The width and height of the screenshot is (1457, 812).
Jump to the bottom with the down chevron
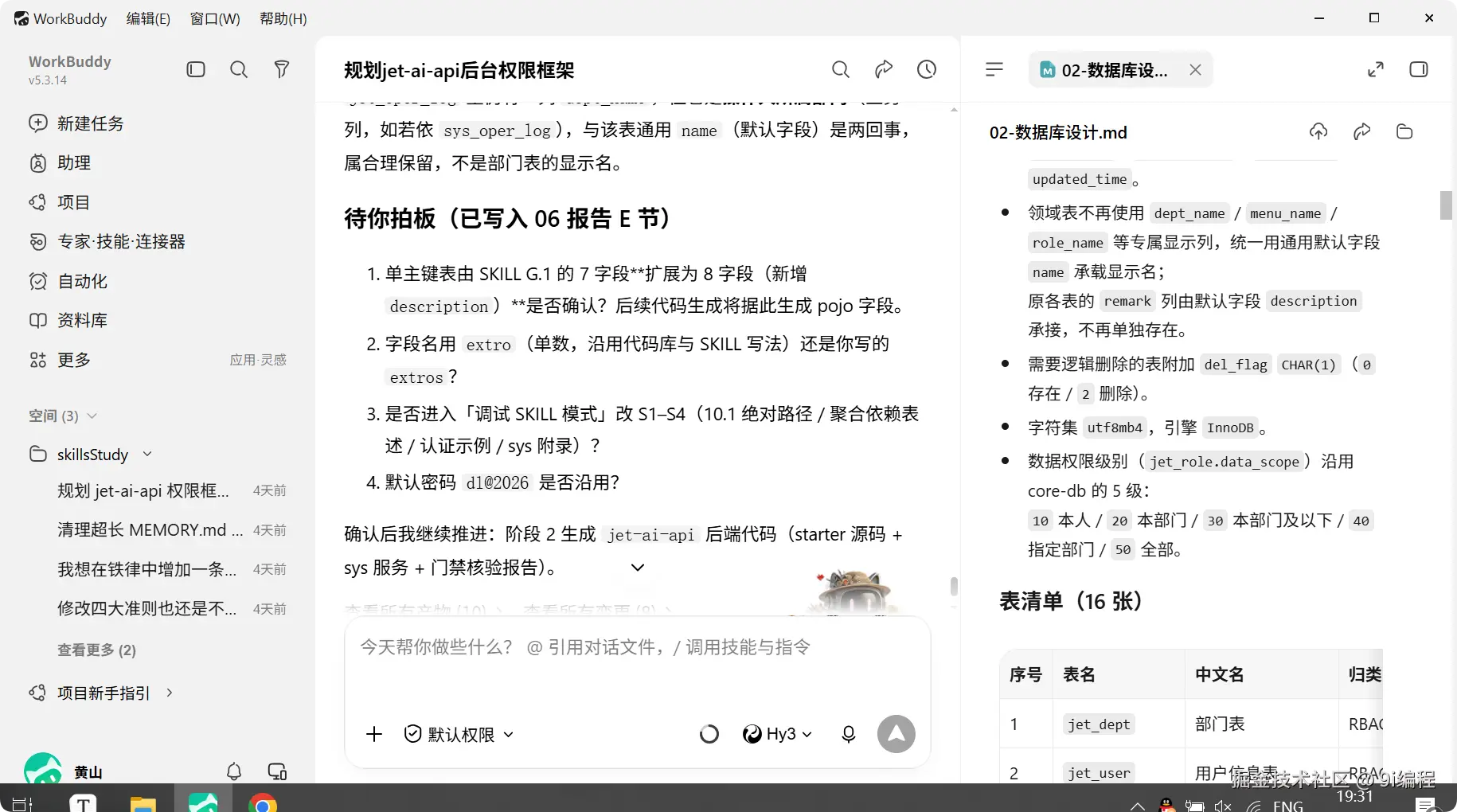click(x=638, y=568)
